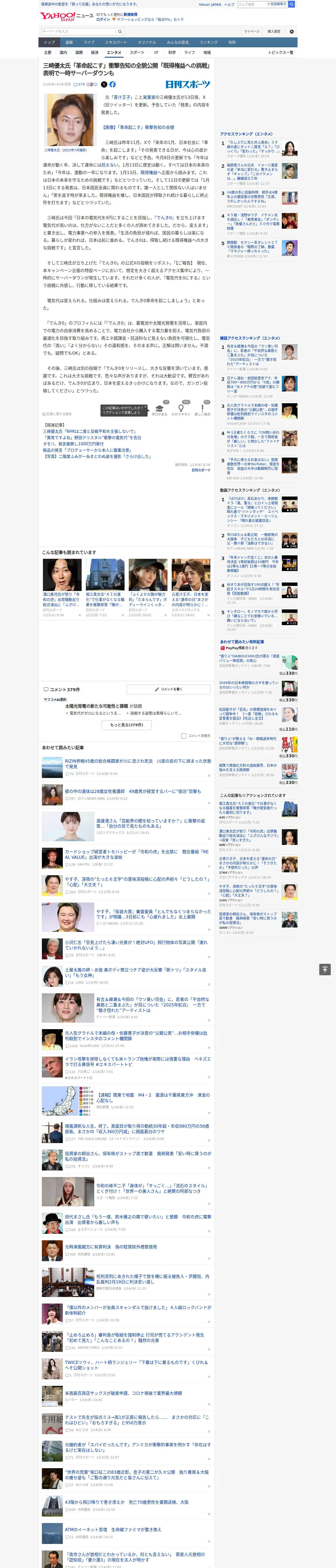Open related article タモリ、発言謝罪し1000万円寄付
The width and height of the screenshot is (336, 1568).
[73, 444]
